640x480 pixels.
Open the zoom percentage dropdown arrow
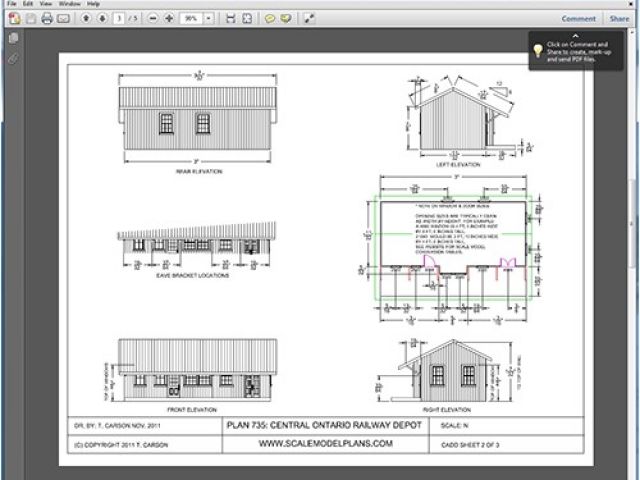pyautogui.click(x=208, y=19)
